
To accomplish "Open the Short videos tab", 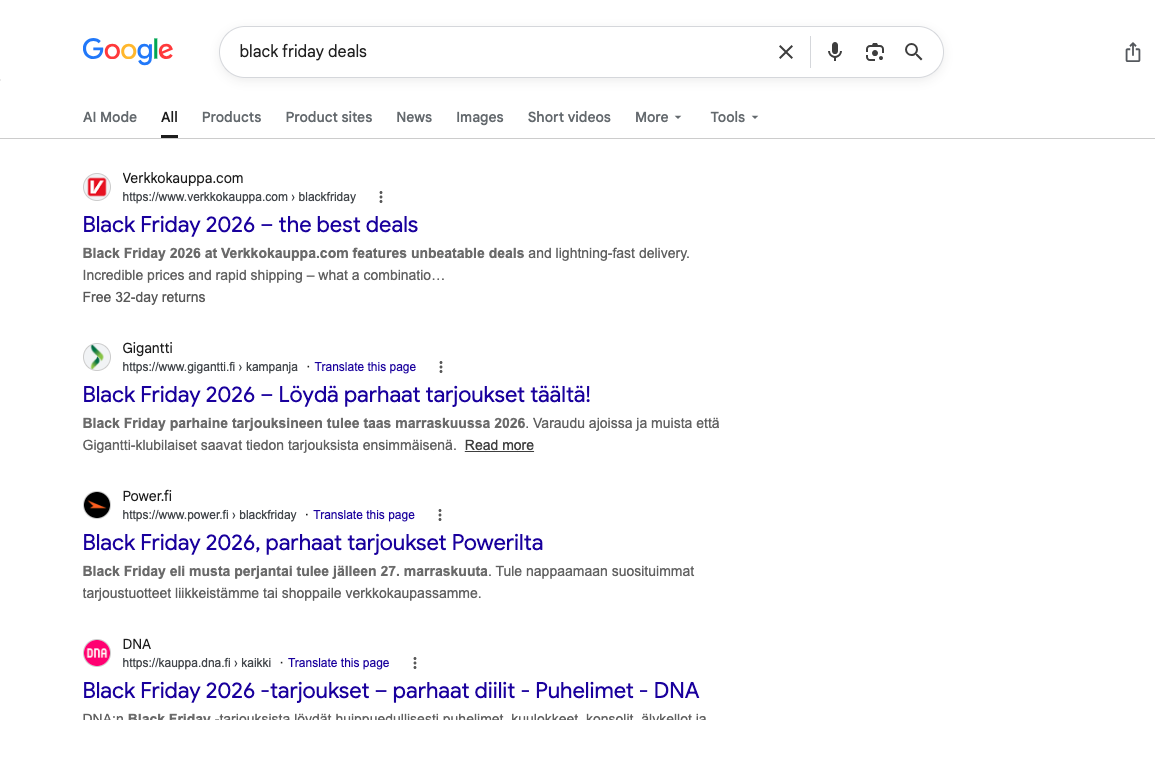I will 569,117.
